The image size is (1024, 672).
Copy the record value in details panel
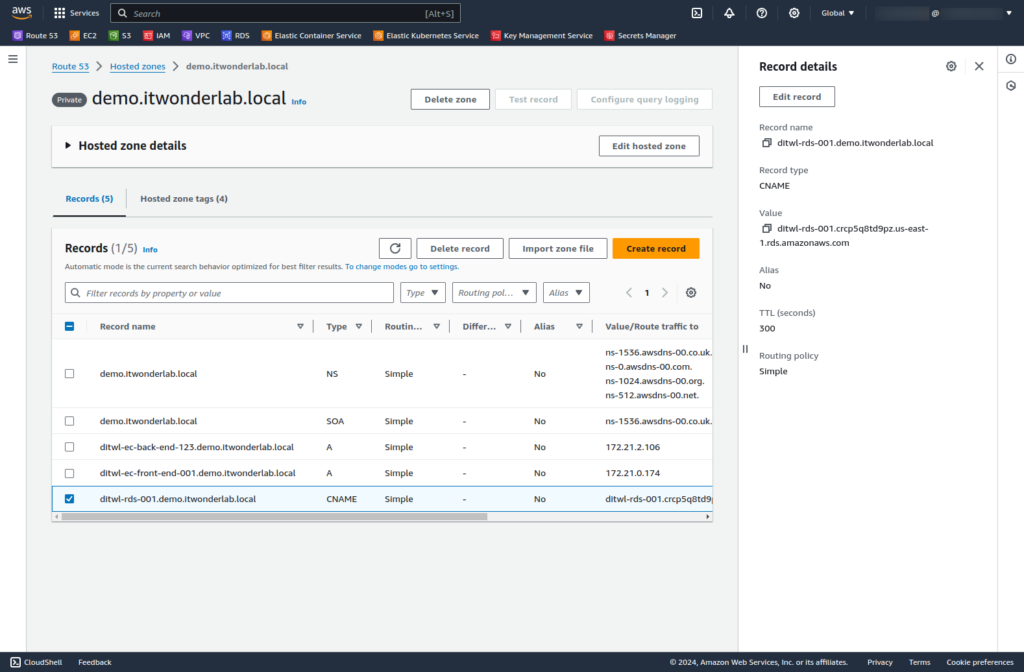click(x=767, y=229)
